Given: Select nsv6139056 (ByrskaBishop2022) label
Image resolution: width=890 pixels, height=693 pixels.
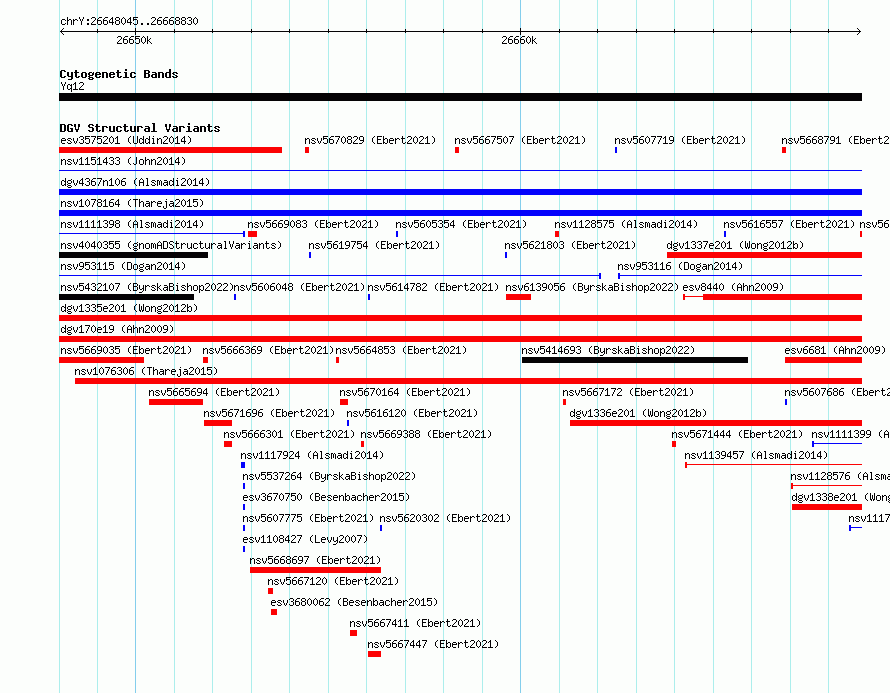Looking at the screenshot, I should [592, 287].
